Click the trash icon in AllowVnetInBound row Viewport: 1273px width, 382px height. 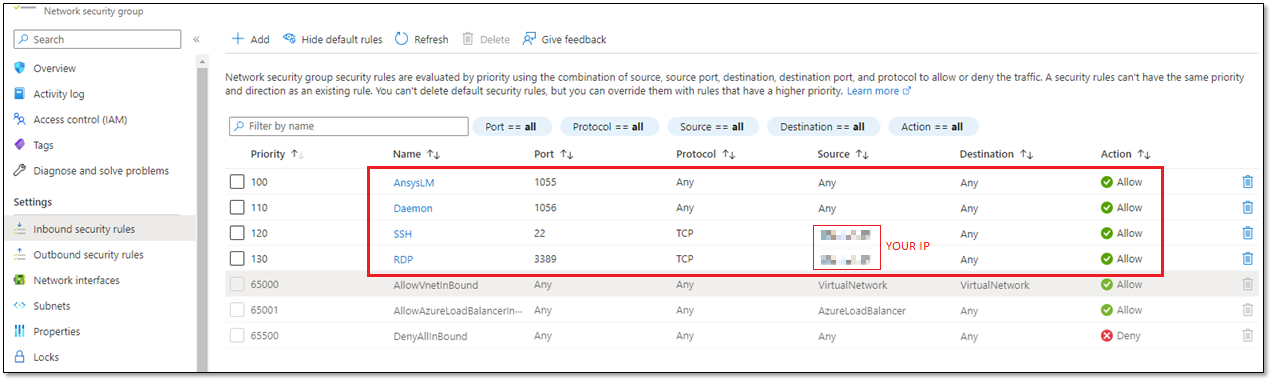click(1247, 284)
